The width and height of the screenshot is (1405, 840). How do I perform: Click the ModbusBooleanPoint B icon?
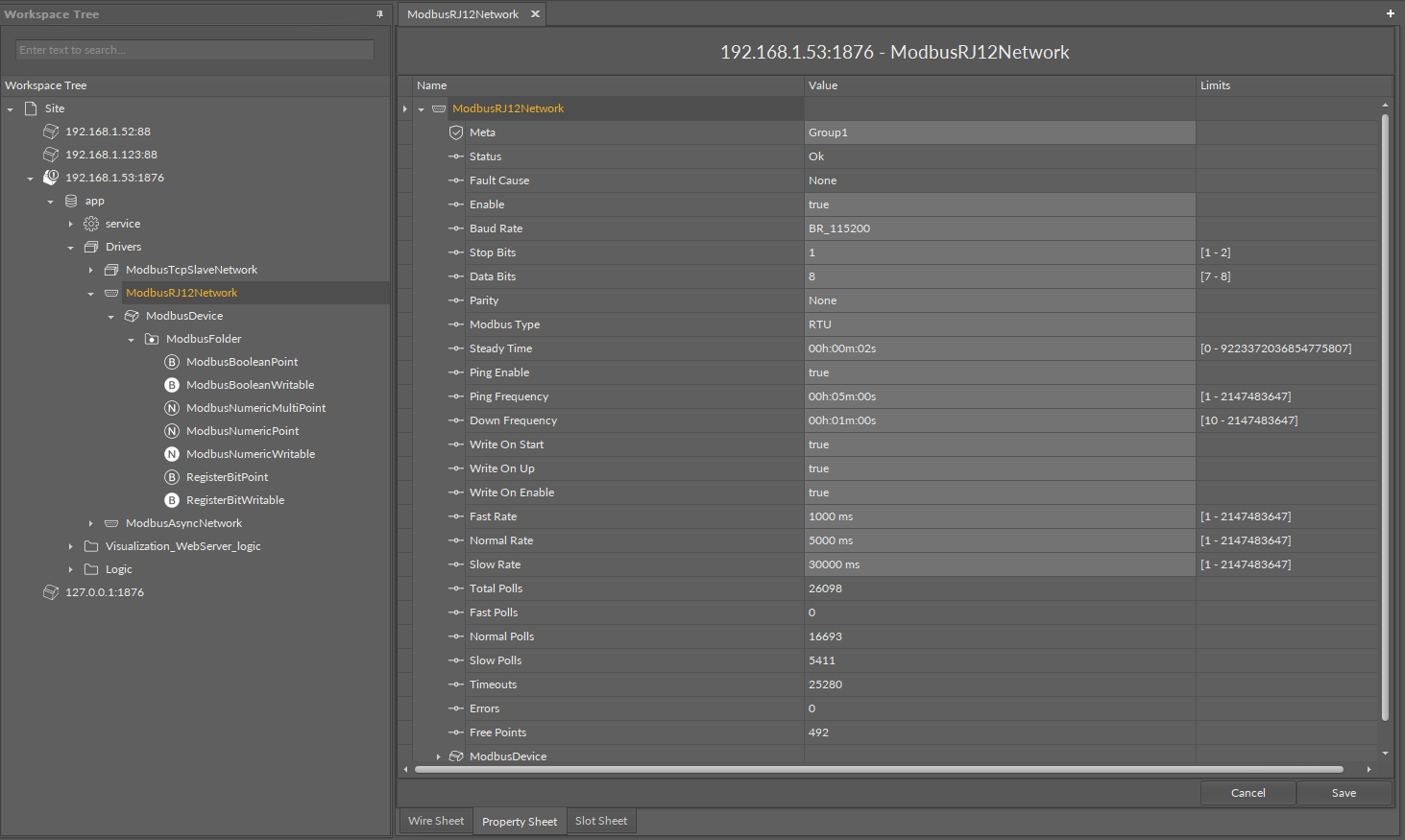(x=172, y=362)
